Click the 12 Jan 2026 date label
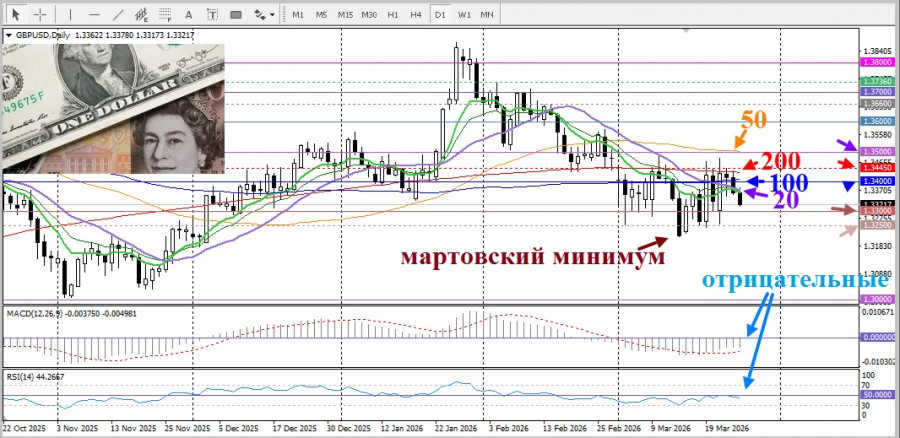Image resolution: width=900 pixels, height=438 pixels. tap(403, 428)
